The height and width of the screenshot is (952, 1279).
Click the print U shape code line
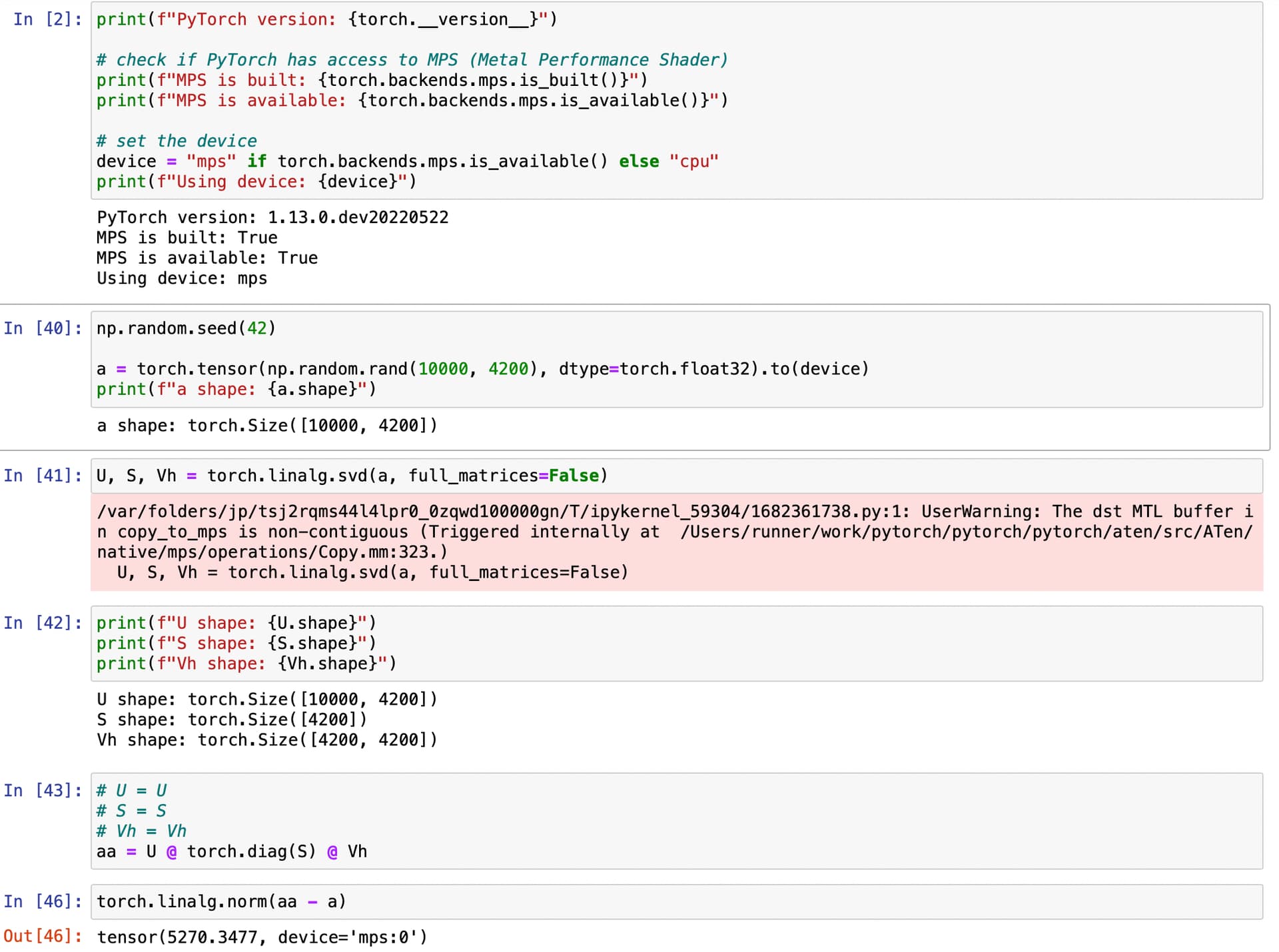point(236,623)
